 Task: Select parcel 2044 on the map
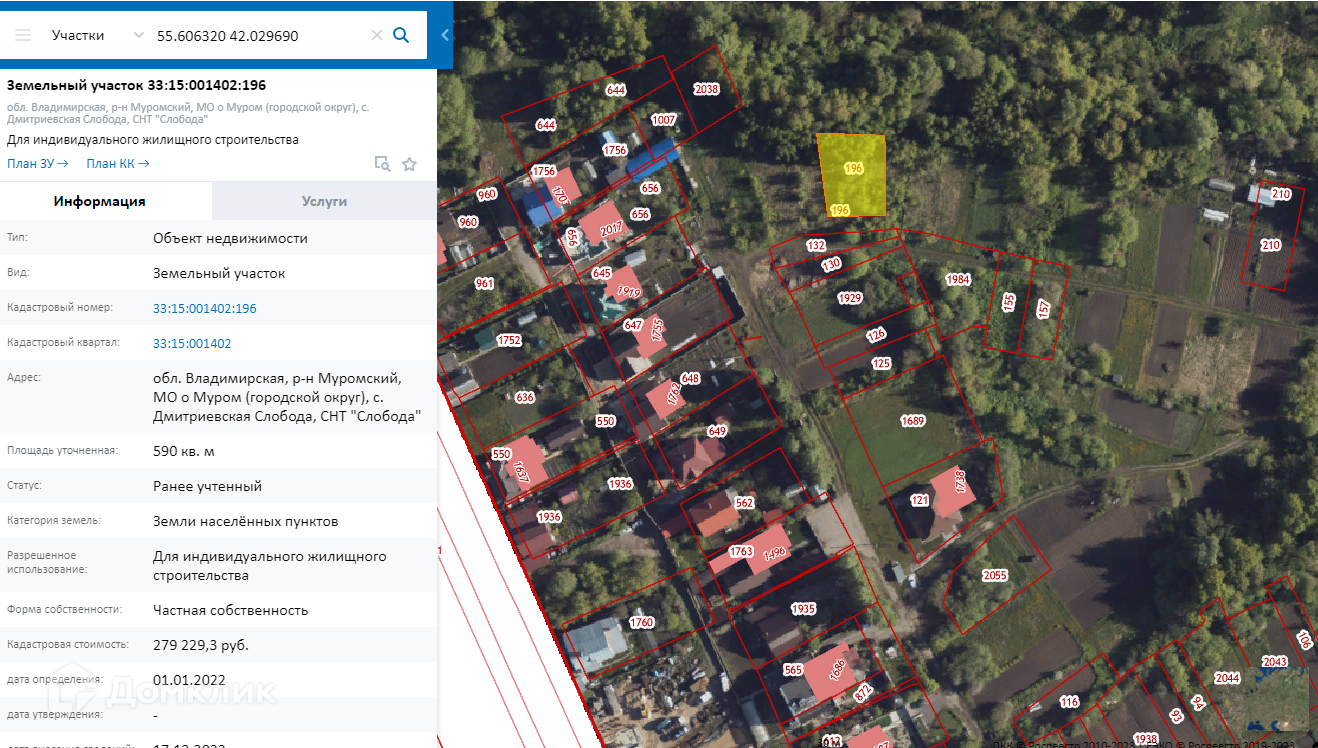point(1227,677)
